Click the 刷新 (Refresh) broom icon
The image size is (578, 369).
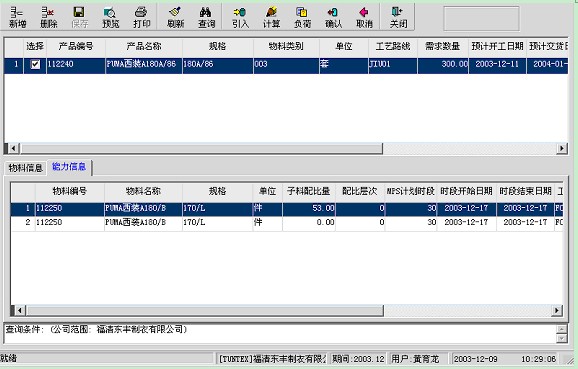click(175, 17)
